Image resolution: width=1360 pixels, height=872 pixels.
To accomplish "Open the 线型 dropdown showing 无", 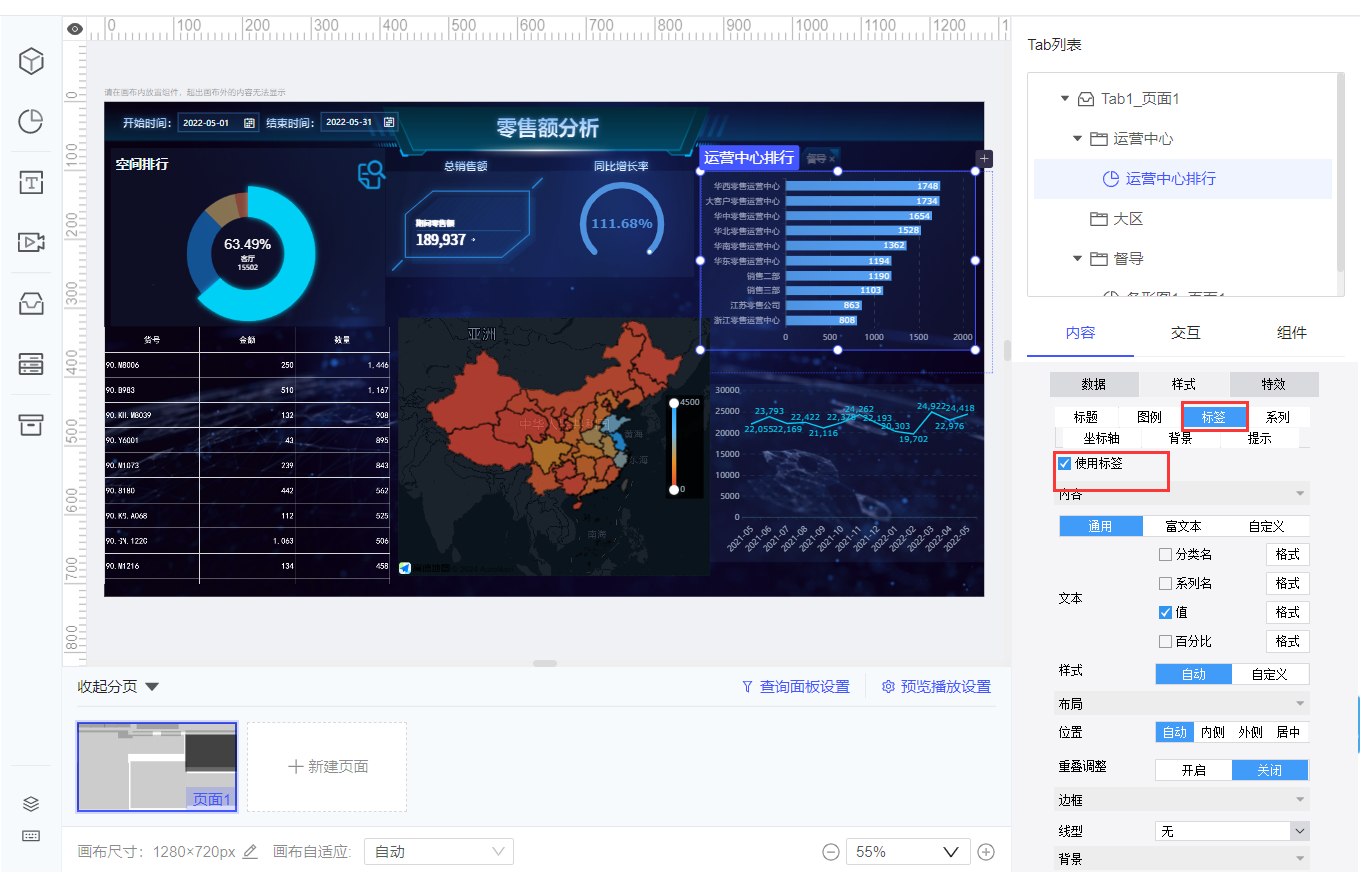I will pos(1232,831).
